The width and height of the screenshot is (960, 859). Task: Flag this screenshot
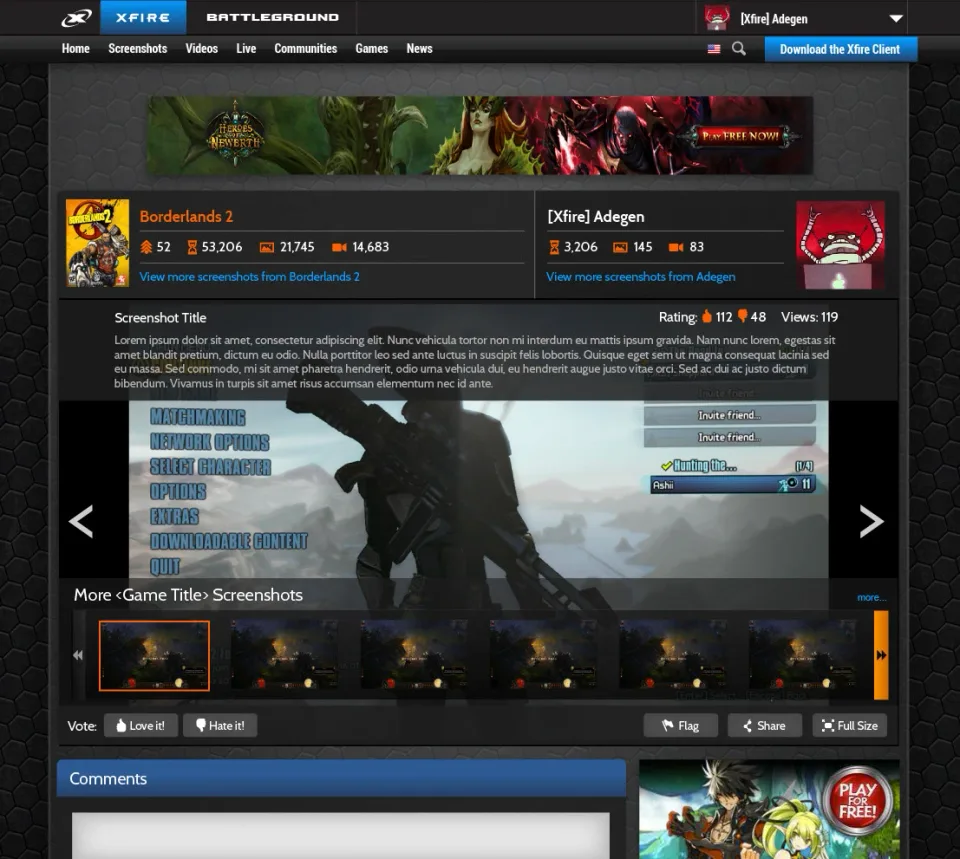coord(680,726)
